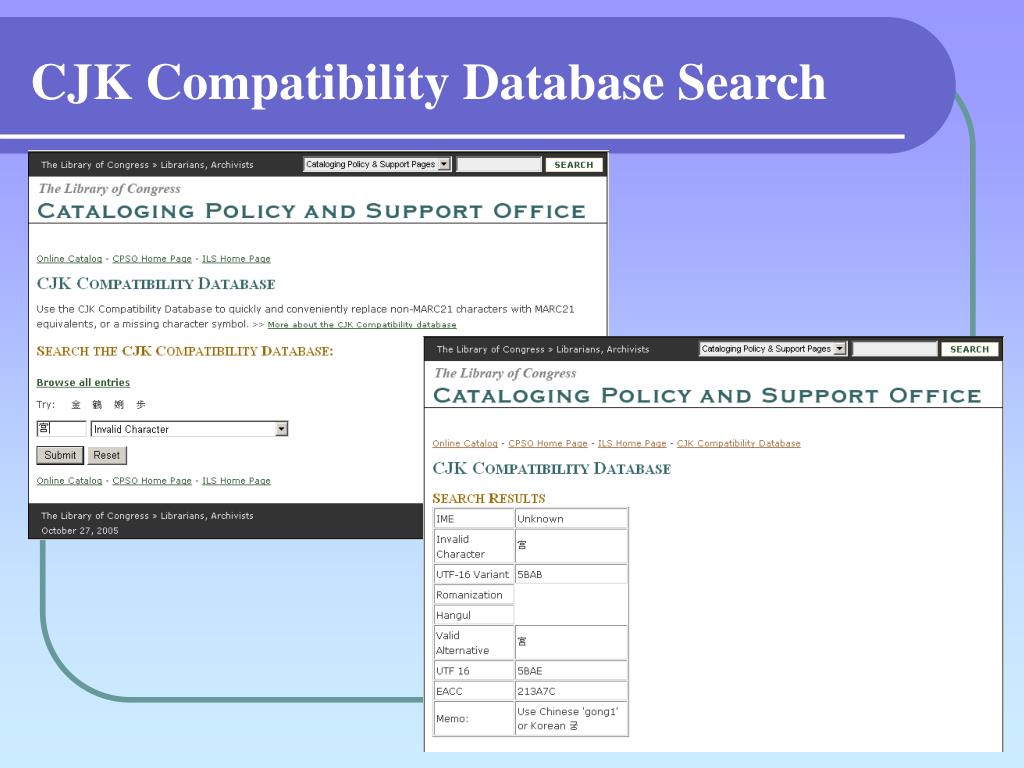Open CPSO Home Page link on the results page

[x=548, y=443]
